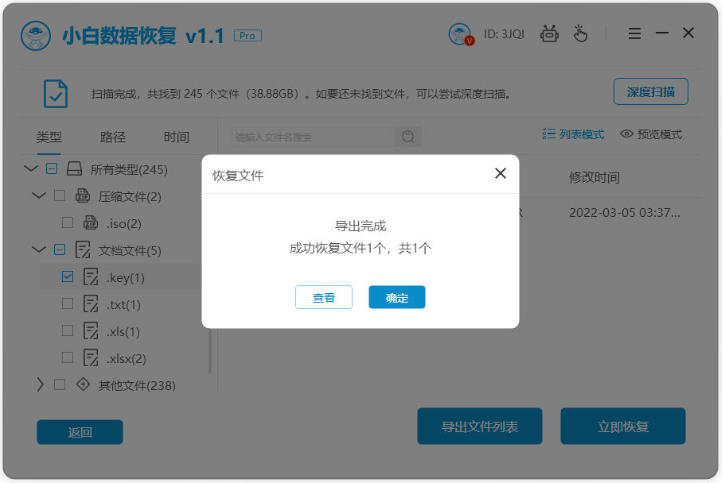Close the 恢复文件 dialog with X
Image resolution: width=723 pixels, height=483 pixels.
point(501,174)
